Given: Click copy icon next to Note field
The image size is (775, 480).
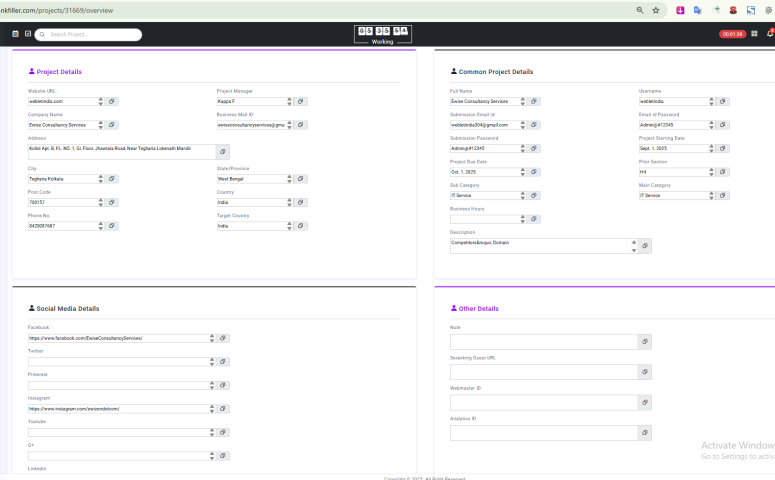Looking at the screenshot, I should click(645, 342).
